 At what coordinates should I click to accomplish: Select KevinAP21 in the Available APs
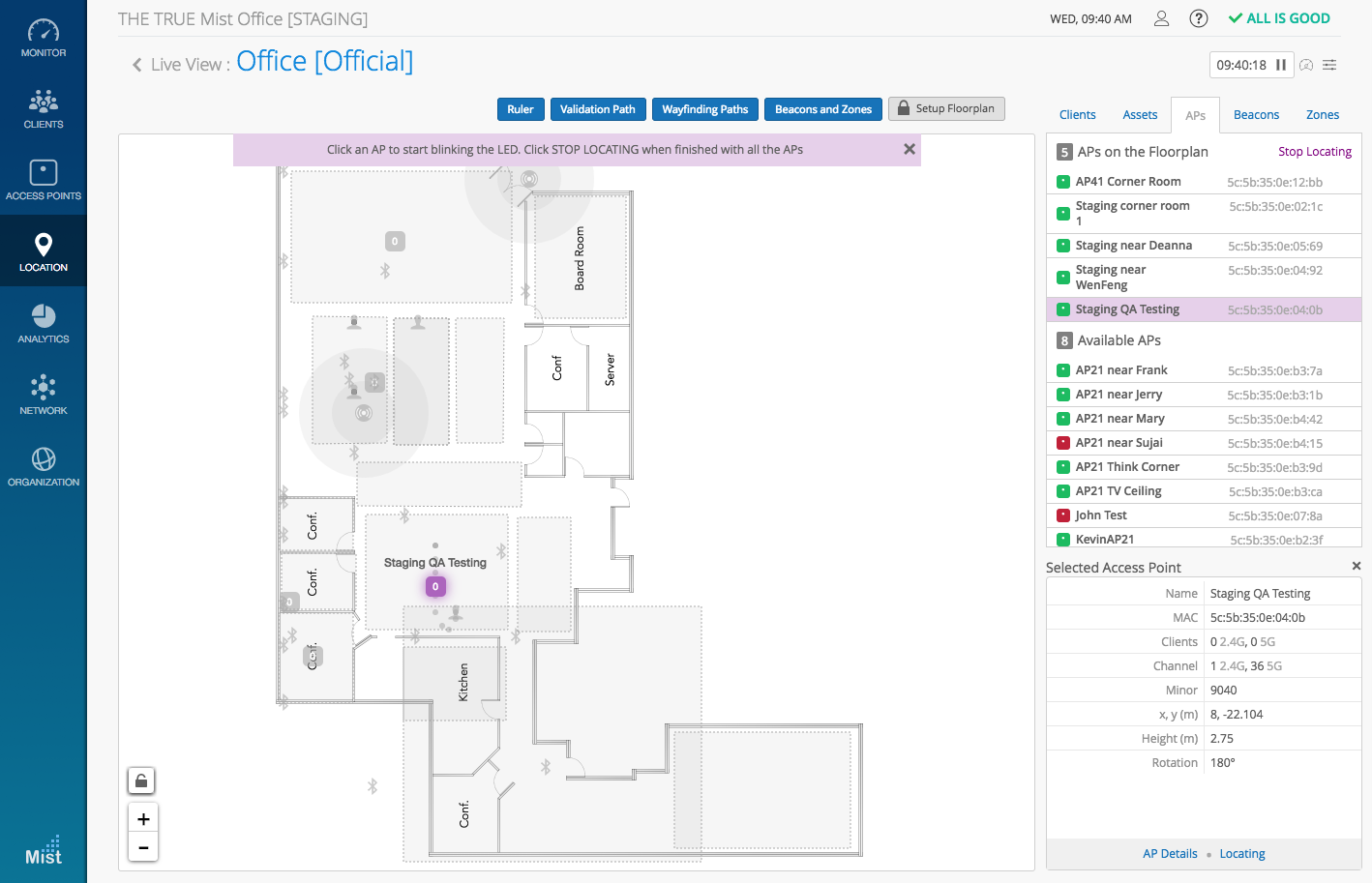(x=1204, y=539)
